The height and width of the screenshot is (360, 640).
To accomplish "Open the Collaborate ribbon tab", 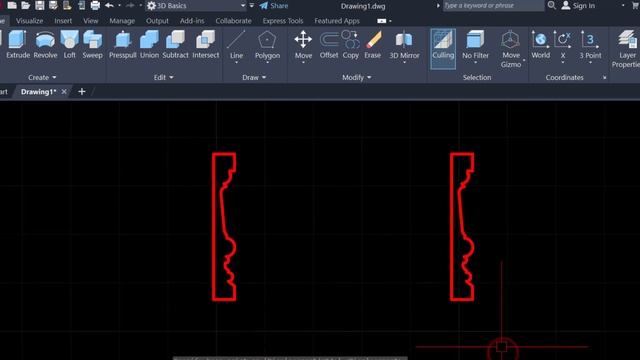I will 233,21.
